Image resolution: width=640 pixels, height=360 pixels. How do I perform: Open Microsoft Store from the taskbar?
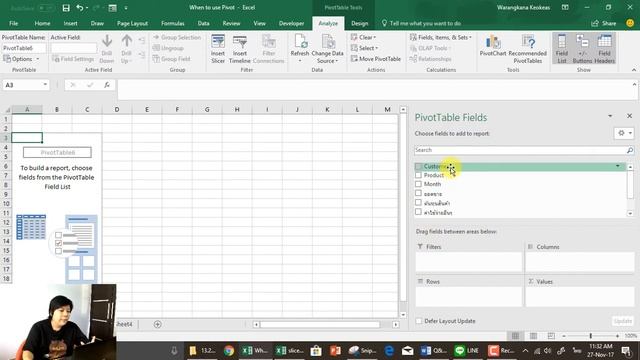[316, 351]
